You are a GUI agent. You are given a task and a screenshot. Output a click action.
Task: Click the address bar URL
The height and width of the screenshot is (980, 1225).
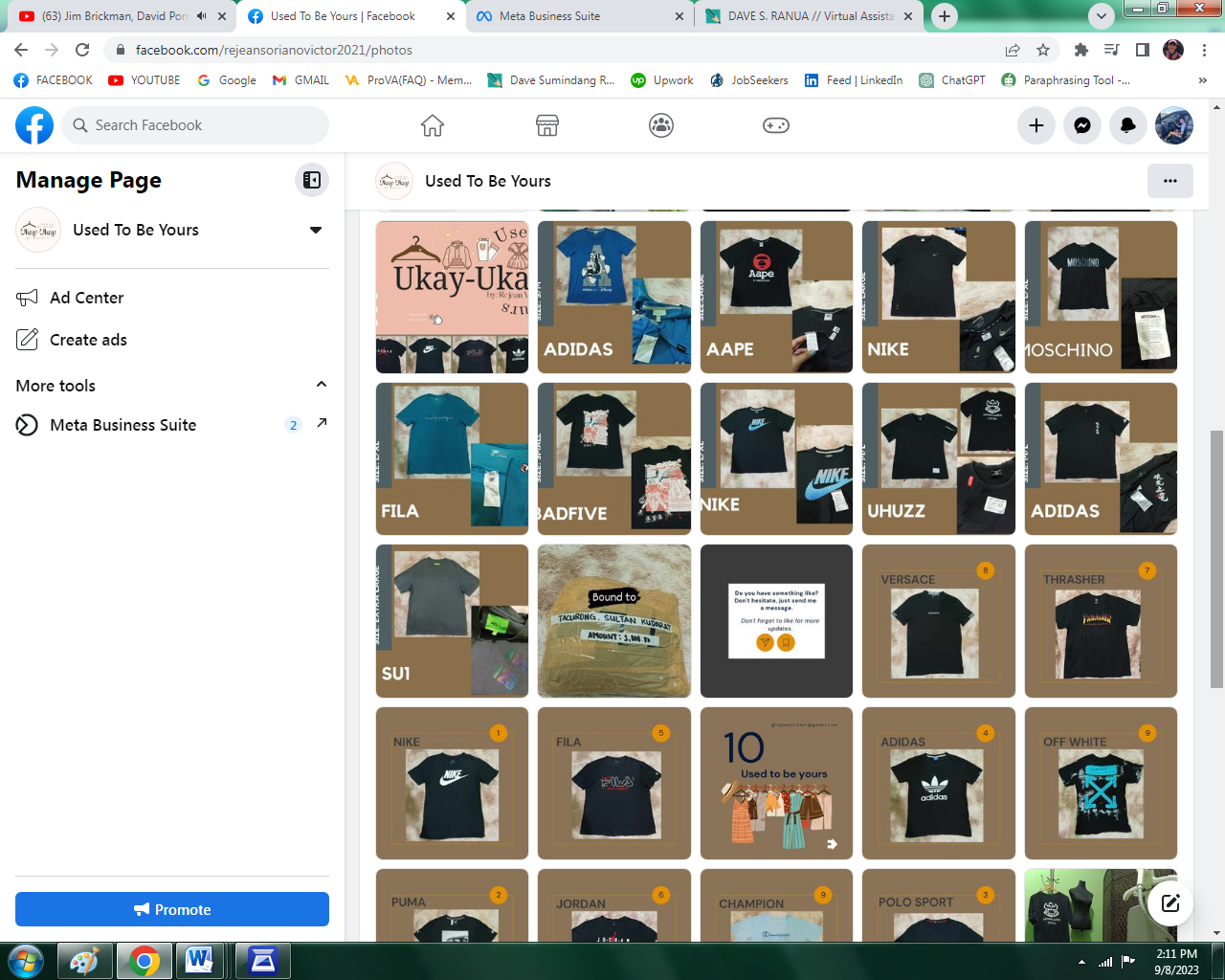pos(274,50)
